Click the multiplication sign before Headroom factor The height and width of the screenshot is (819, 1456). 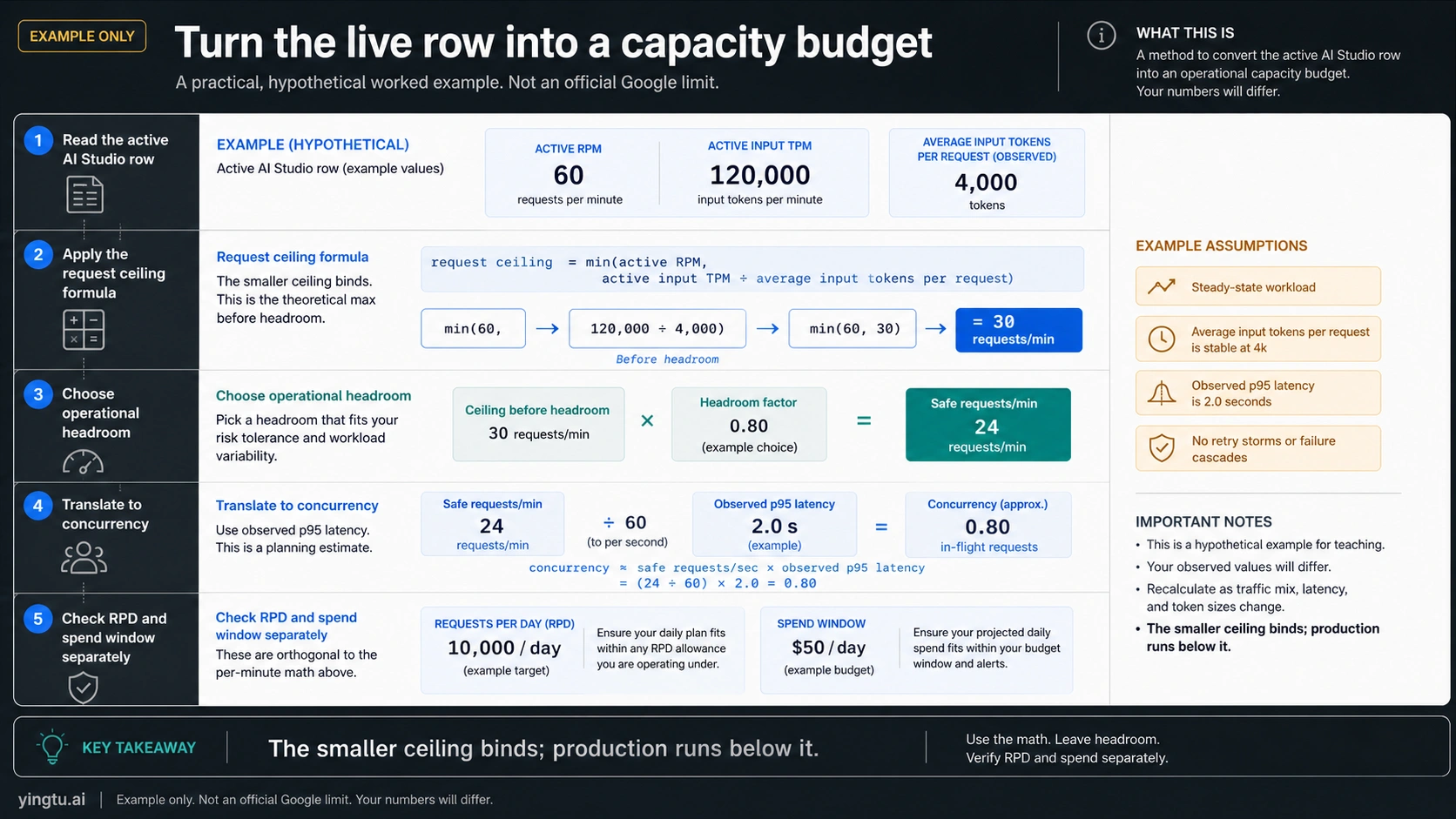(647, 421)
